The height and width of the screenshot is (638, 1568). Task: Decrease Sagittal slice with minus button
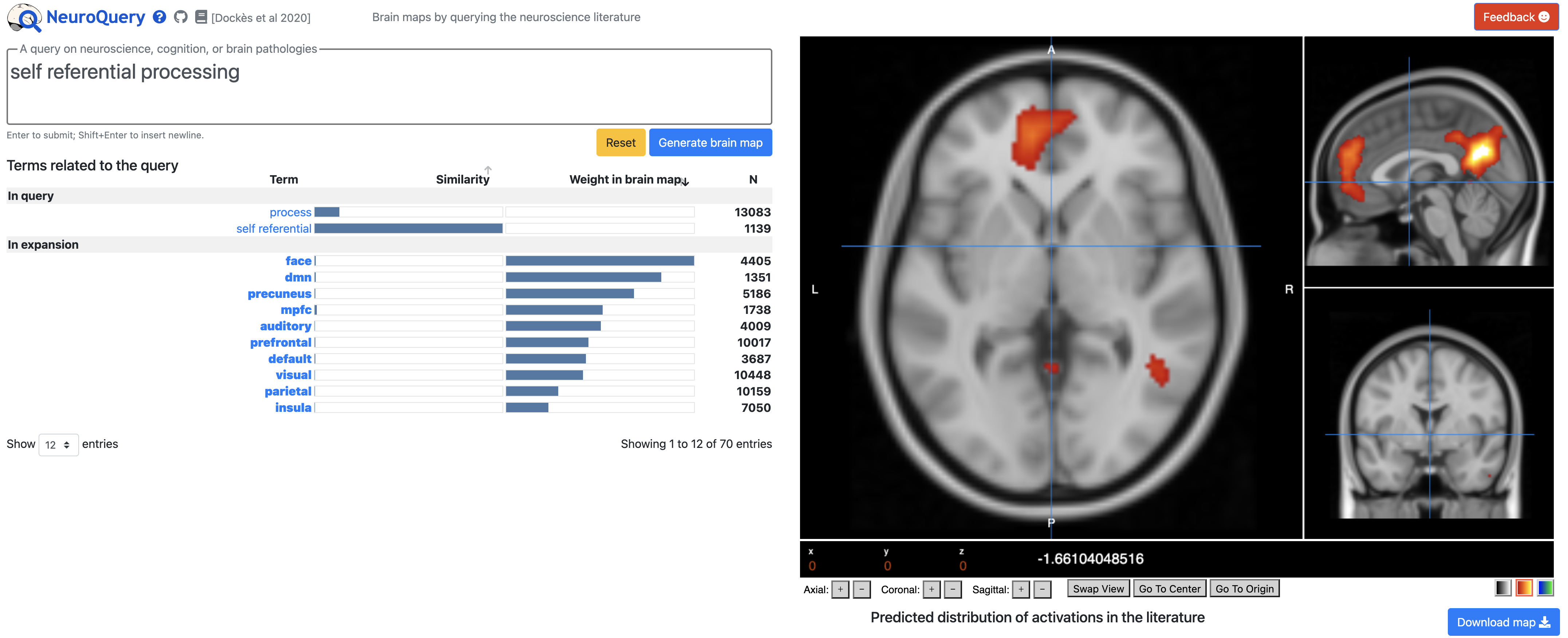point(1042,589)
